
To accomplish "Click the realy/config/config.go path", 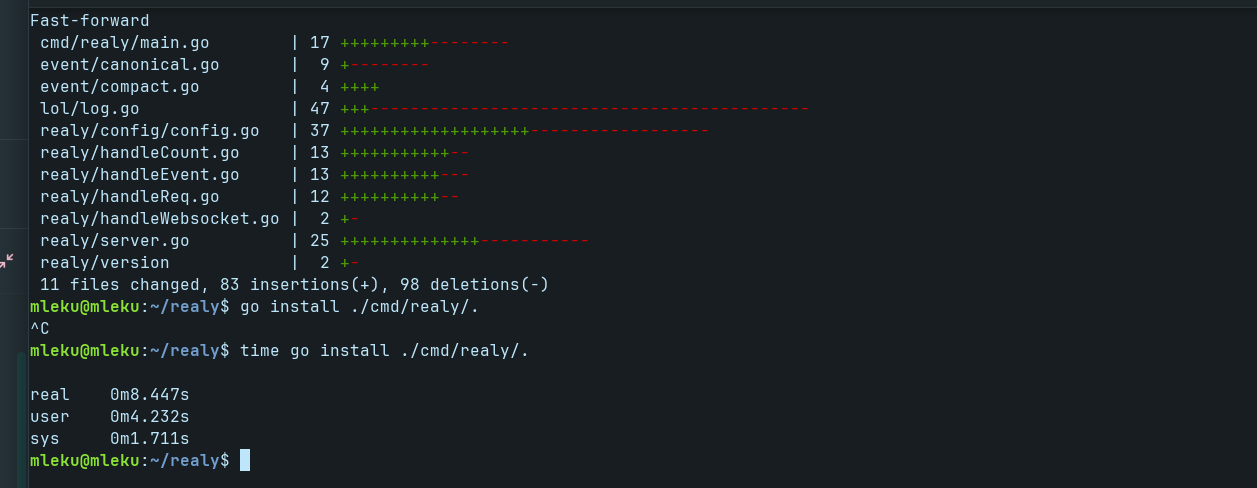I will [150, 131].
